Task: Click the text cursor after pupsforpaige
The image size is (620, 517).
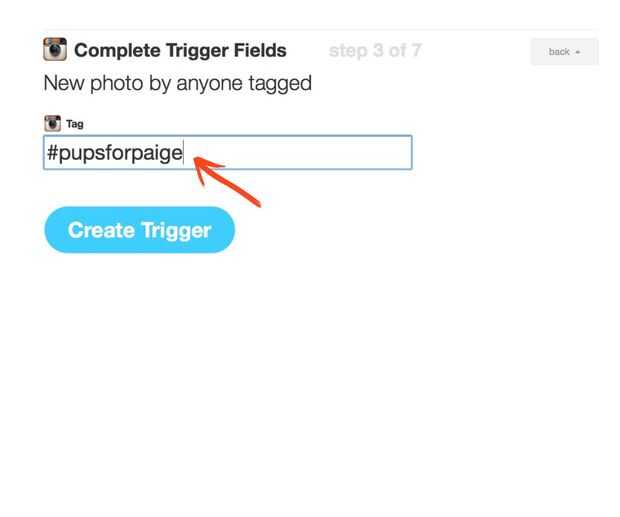Action: click(x=183, y=152)
